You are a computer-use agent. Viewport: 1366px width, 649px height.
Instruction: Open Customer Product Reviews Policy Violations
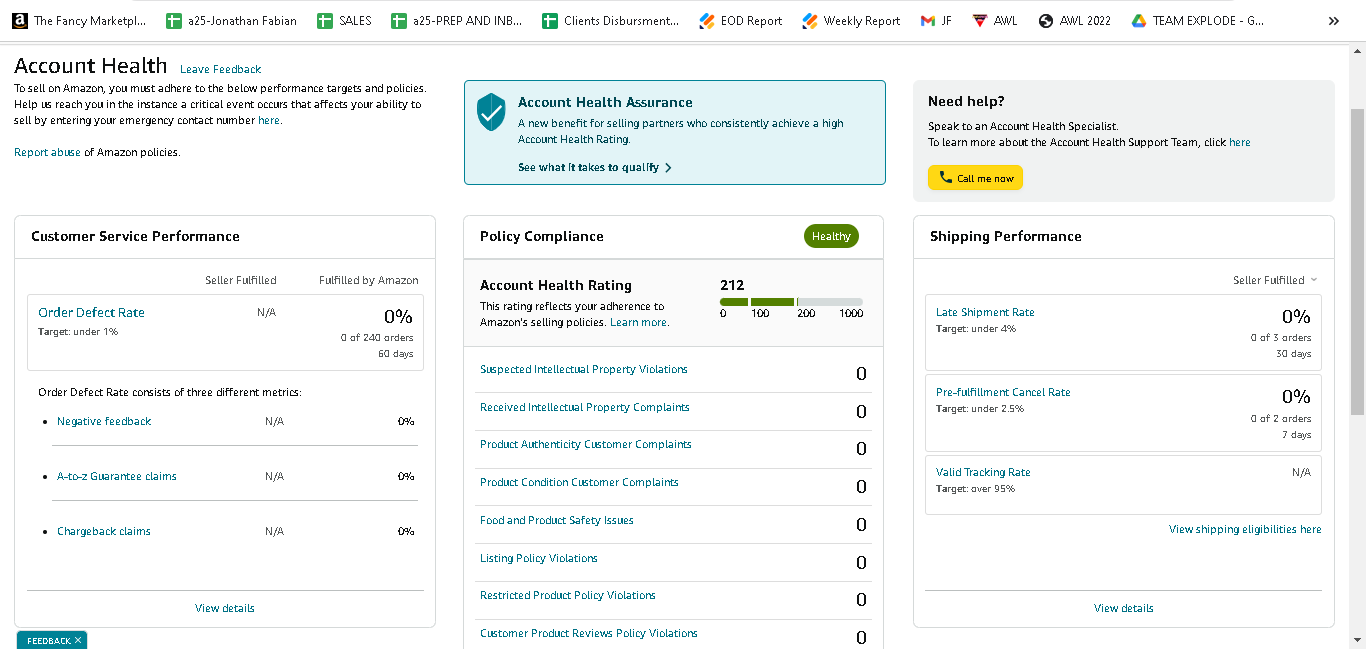click(x=589, y=633)
